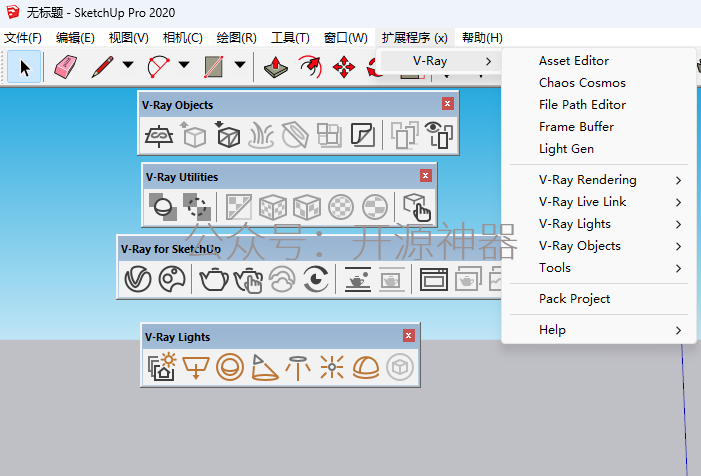Select the arrow Select tool
701x476 pixels.
pos(25,67)
